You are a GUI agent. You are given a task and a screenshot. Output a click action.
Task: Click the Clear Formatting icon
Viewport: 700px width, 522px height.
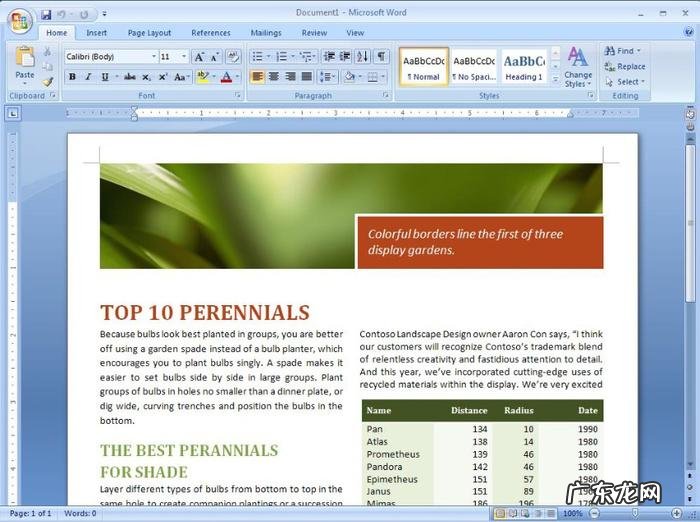[233, 57]
